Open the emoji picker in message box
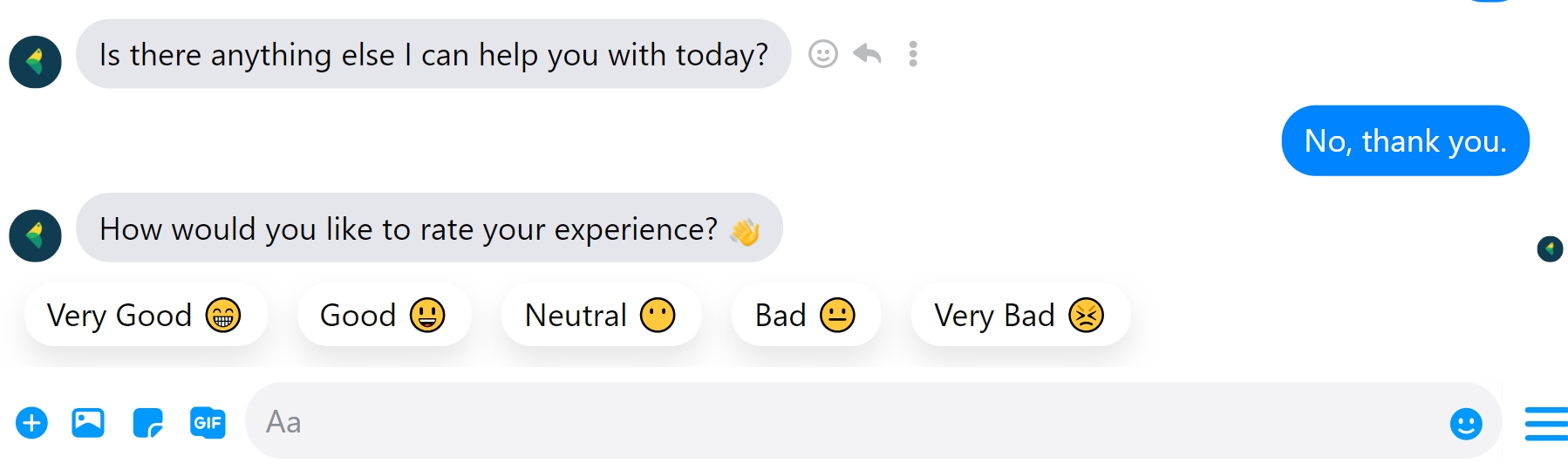 (x=1466, y=424)
